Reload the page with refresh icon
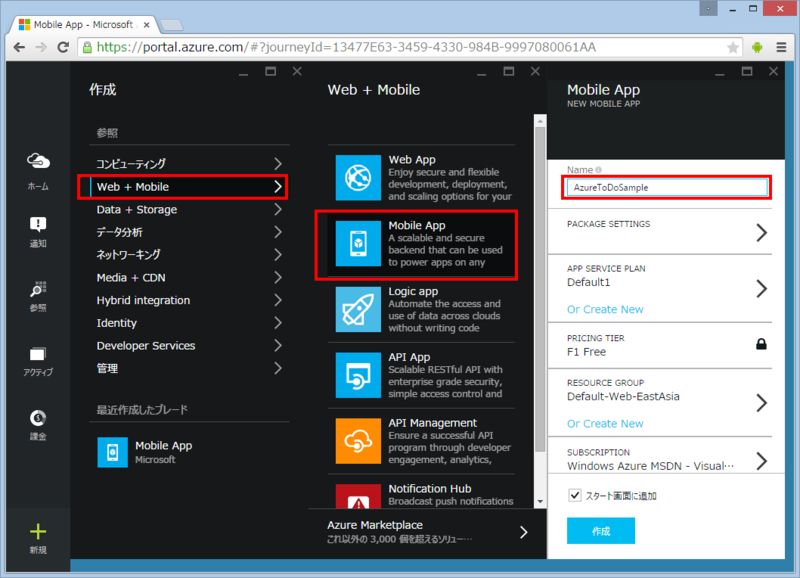800x578 pixels. click(63, 47)
